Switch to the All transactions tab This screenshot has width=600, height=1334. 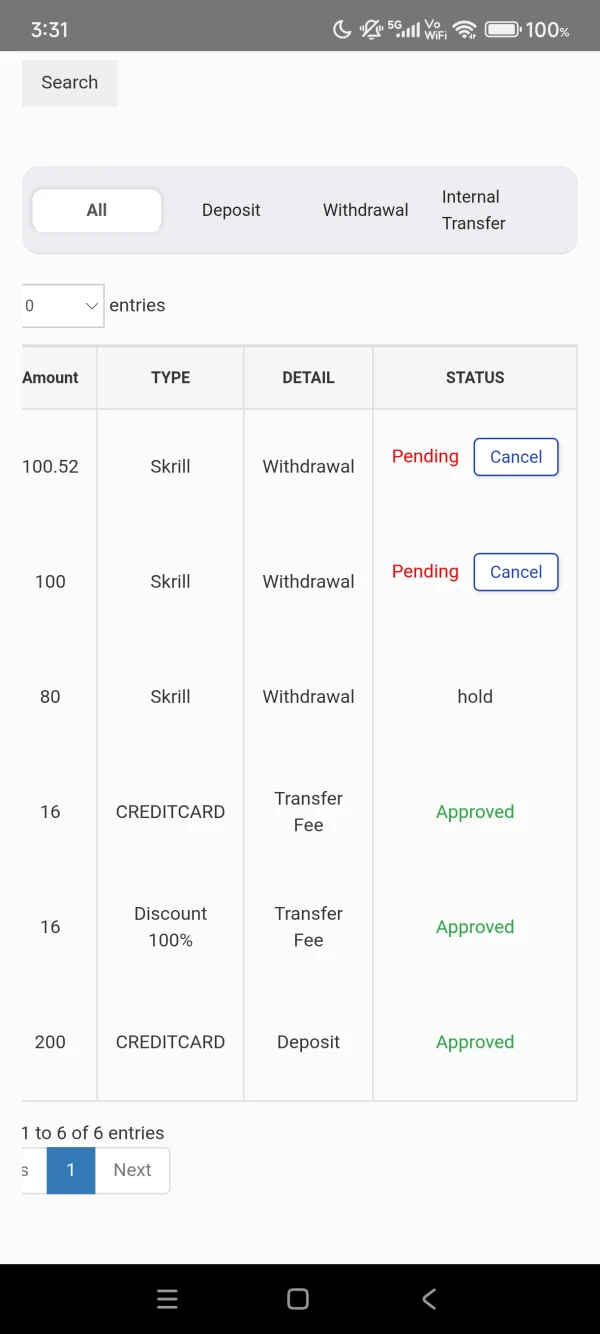[x=97, y=210]
